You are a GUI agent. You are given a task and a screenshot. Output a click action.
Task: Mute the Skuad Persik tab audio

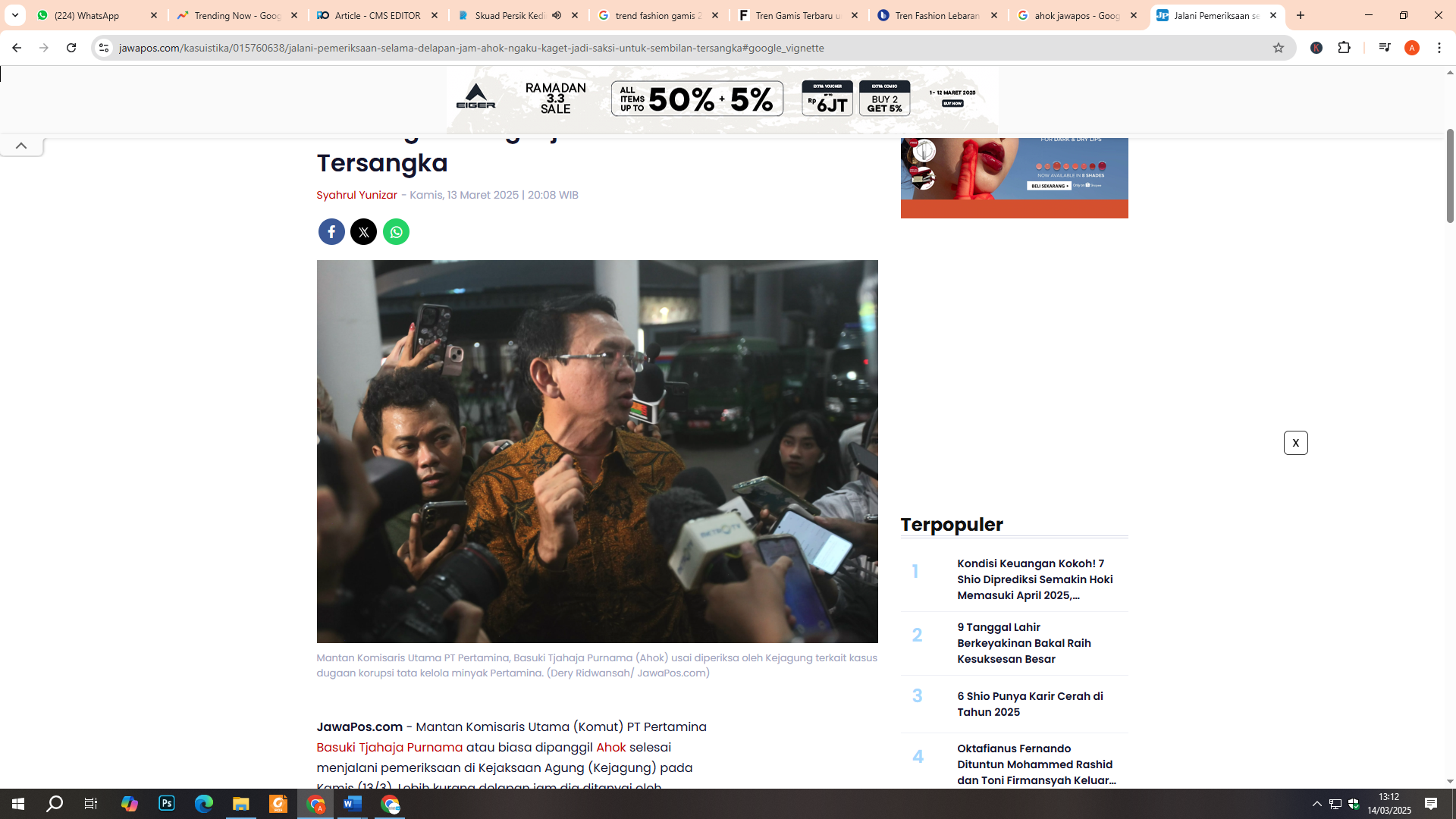coord(557,15)
